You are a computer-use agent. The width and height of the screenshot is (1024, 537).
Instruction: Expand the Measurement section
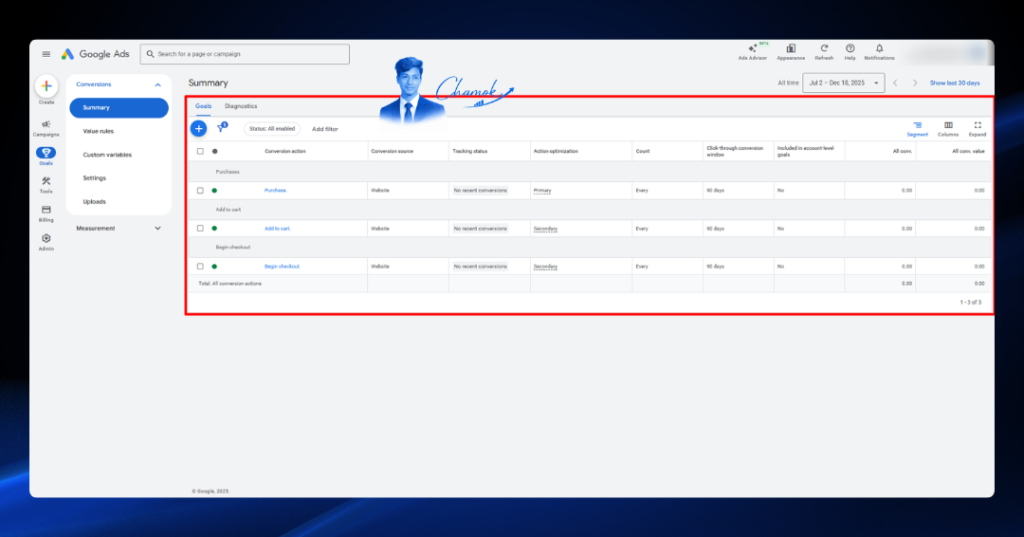pos(157,229)
